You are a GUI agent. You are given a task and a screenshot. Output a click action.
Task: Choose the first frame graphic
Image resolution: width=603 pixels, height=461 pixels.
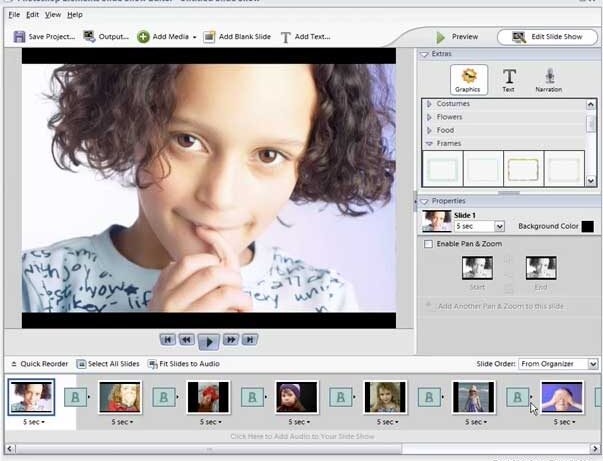tap(443, 169)
